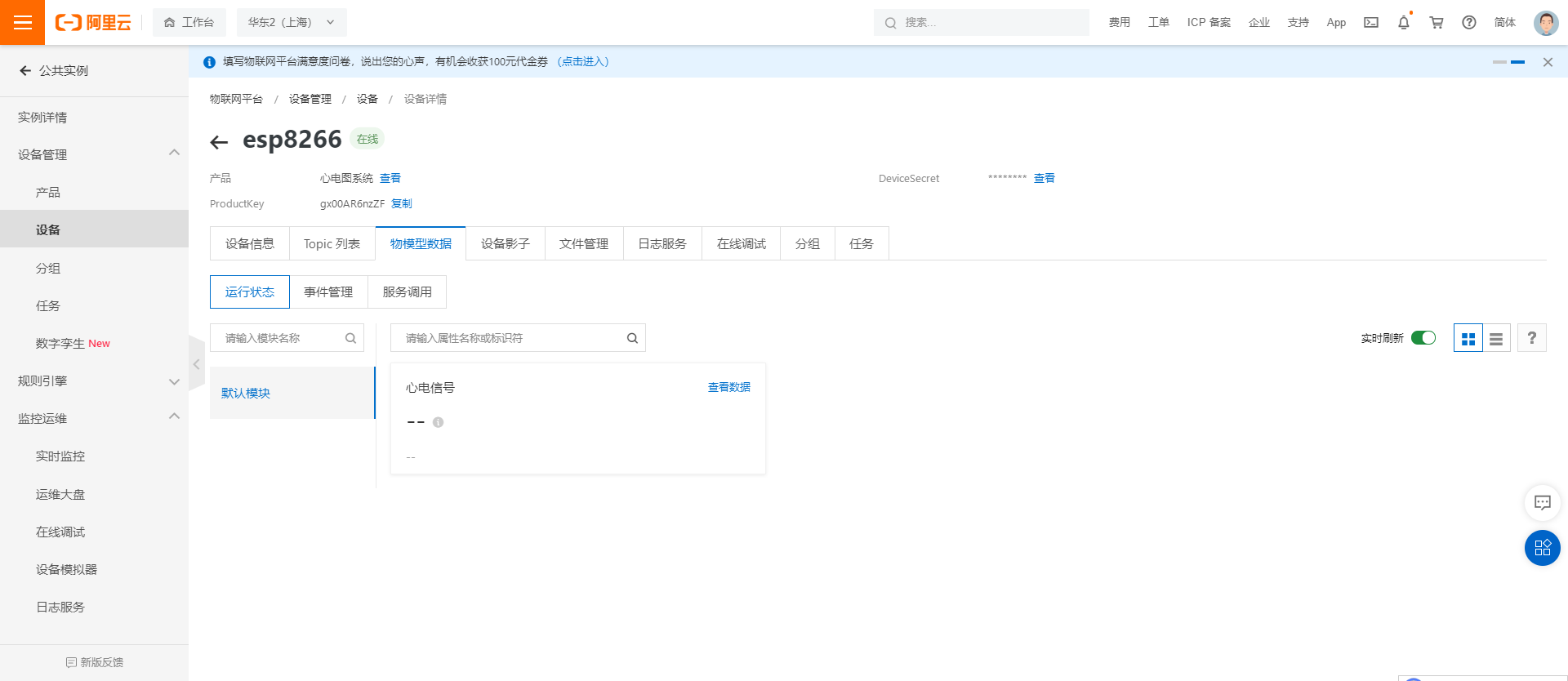
Task: Click the 请输入模块名称 input field
Action: pyautogui.click(x=287, y=338)
